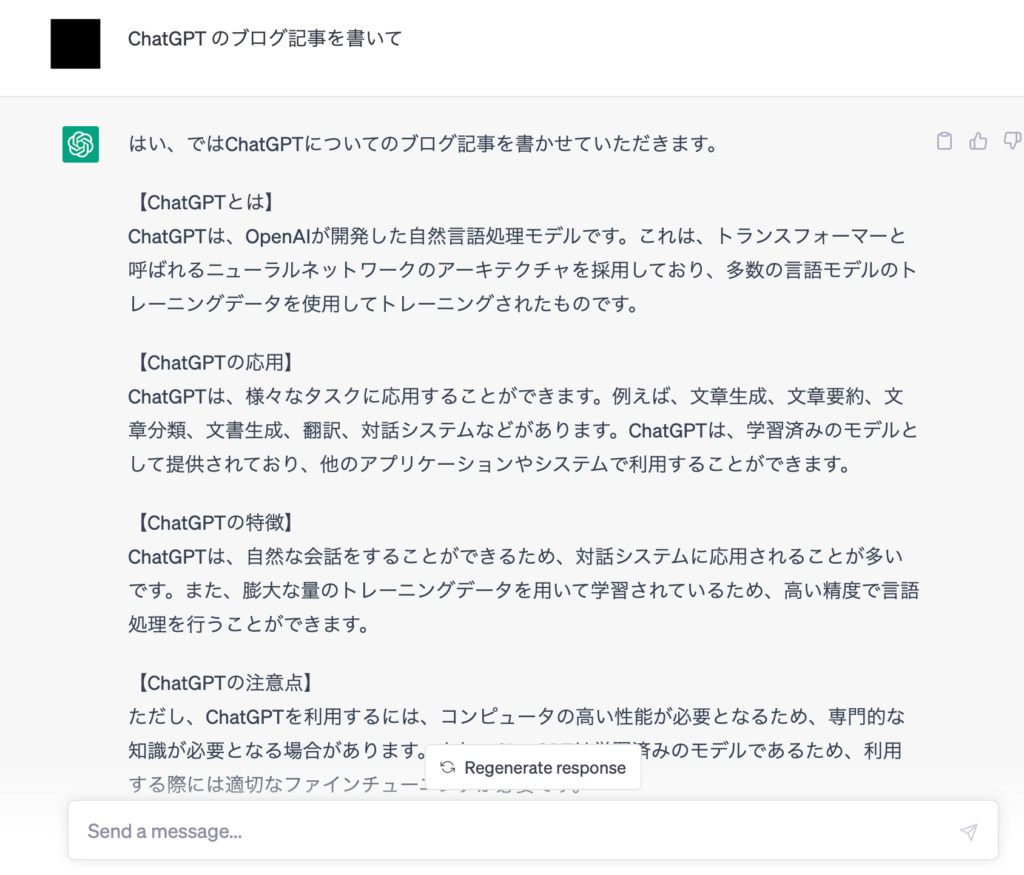Click the thumbs down icon
The image size is (1024, 875).
(x=1011, y=141)
